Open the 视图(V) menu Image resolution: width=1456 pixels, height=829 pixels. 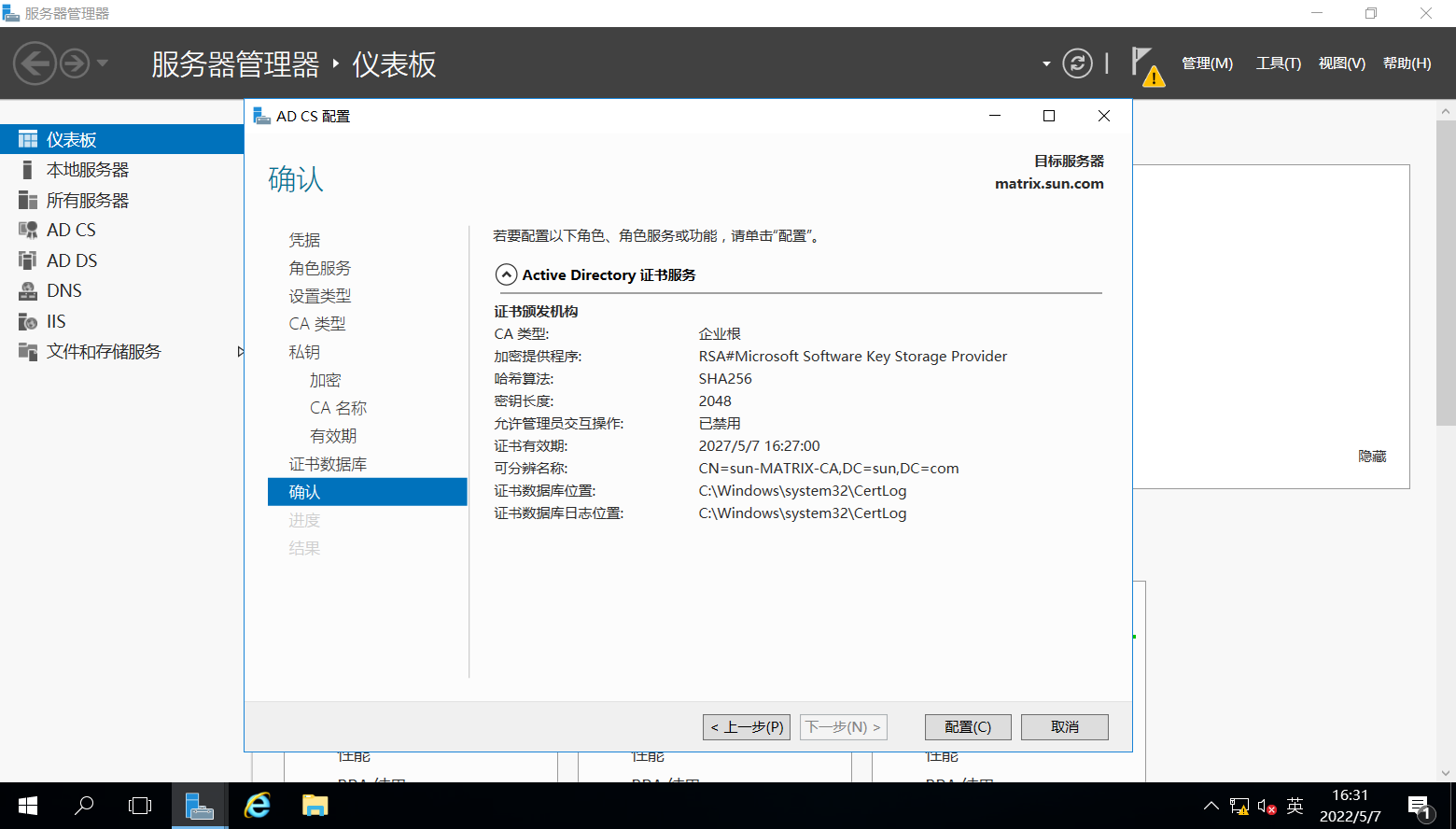point(1341,63)
